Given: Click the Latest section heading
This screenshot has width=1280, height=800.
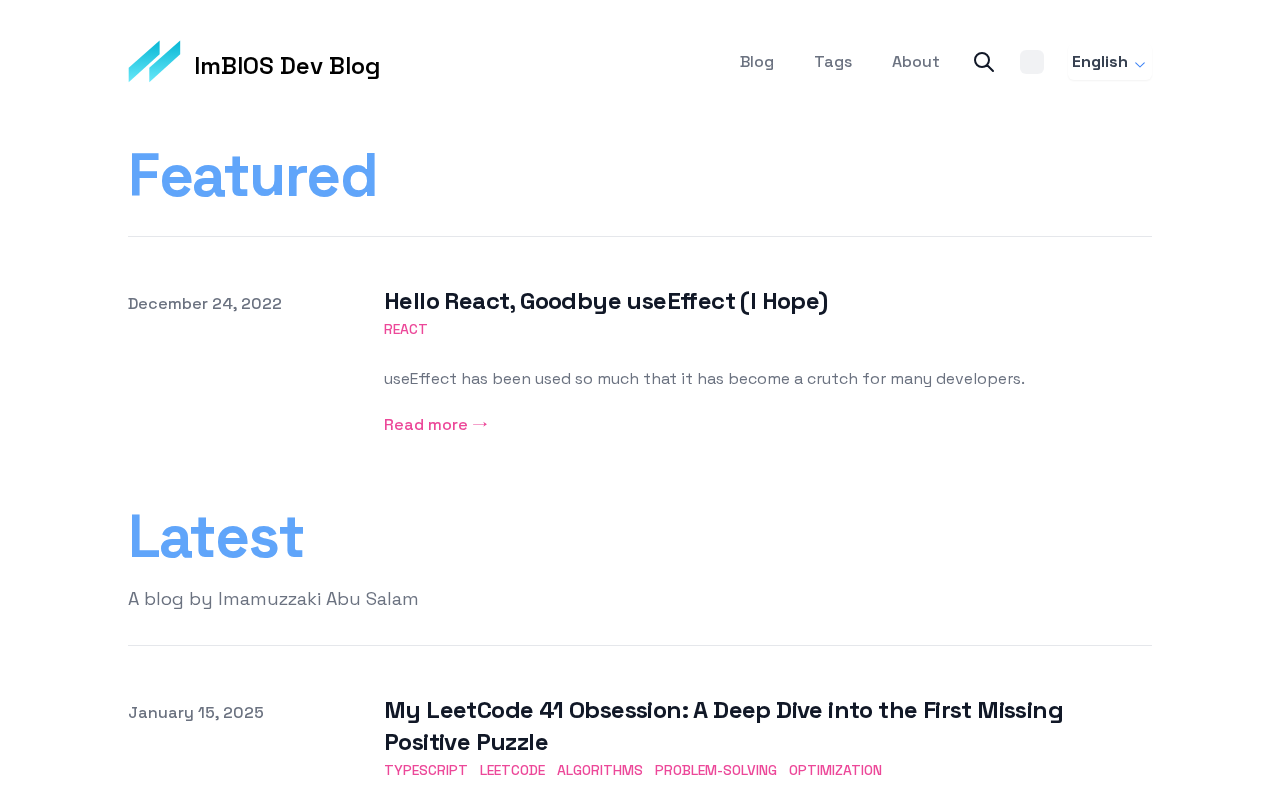Looking at the screenshot, I should (216, 537).
